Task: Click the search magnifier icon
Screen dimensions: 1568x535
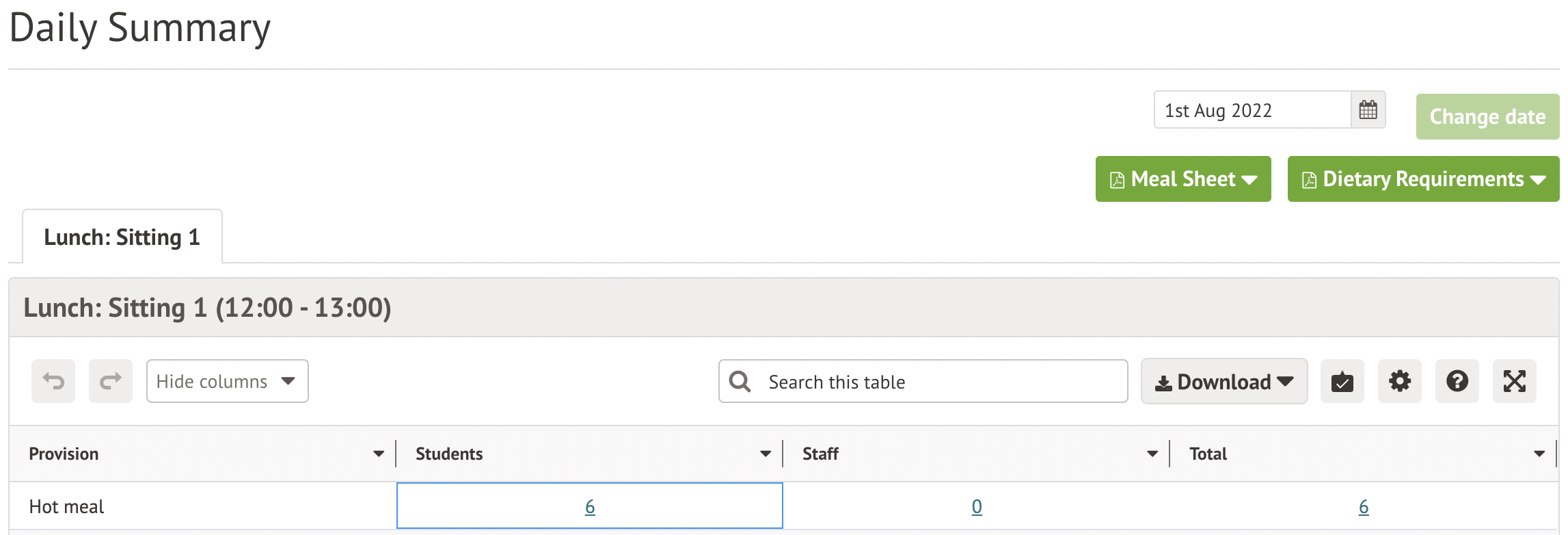Action: click(x=740, y=382)
